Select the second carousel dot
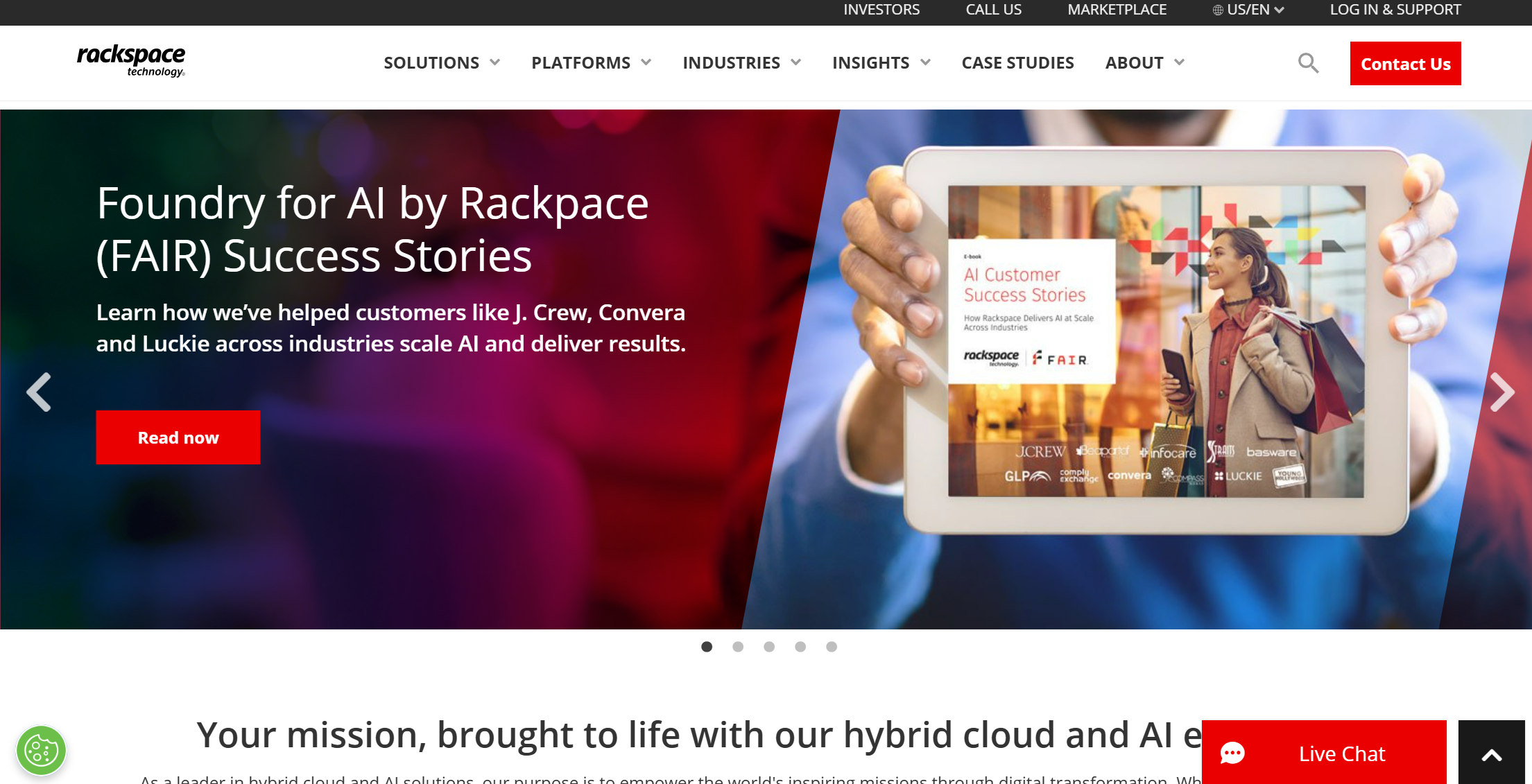 pos(738,647)
